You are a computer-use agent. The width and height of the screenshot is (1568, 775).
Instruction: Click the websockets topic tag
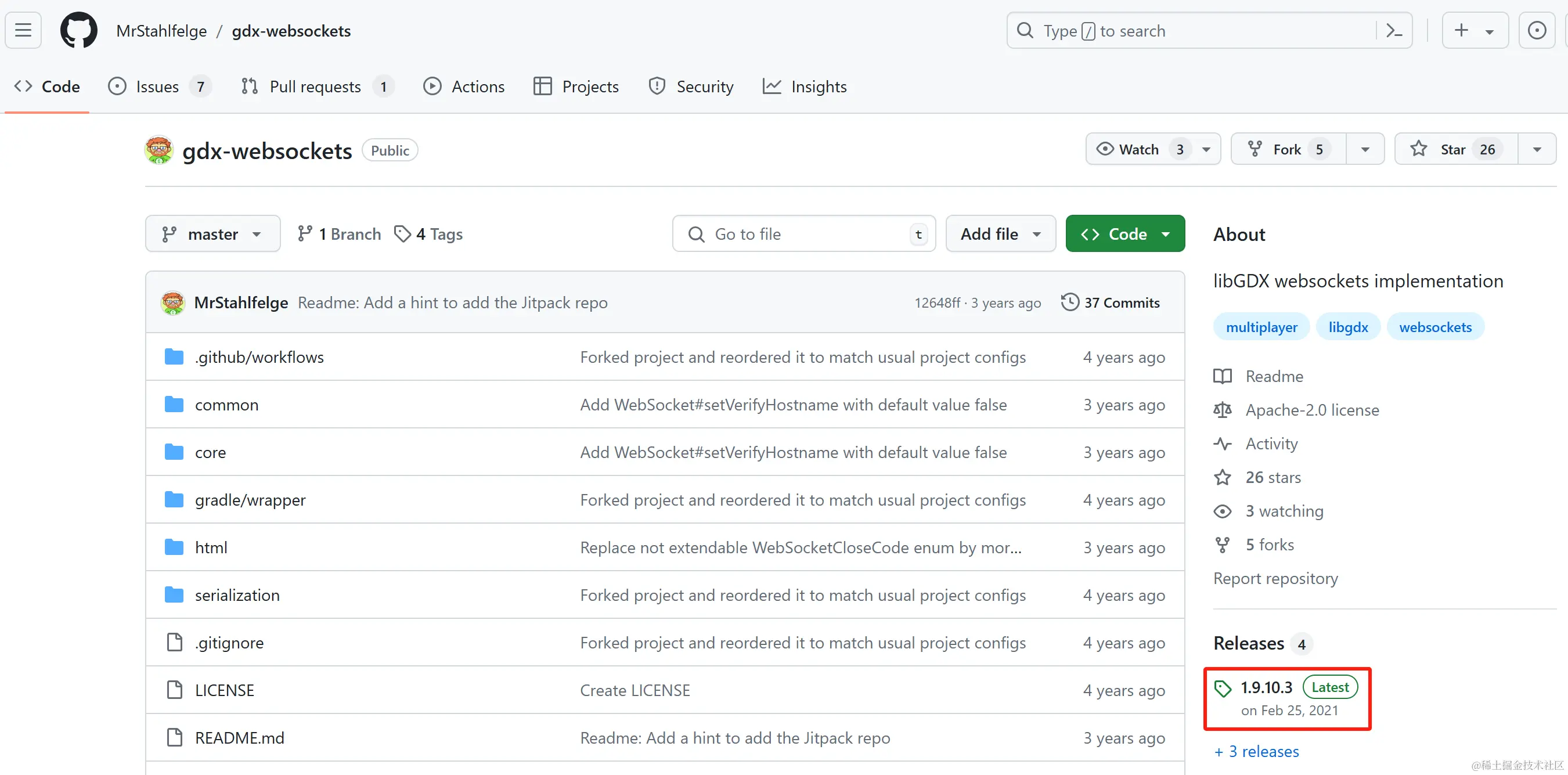tap(1435, 327)
